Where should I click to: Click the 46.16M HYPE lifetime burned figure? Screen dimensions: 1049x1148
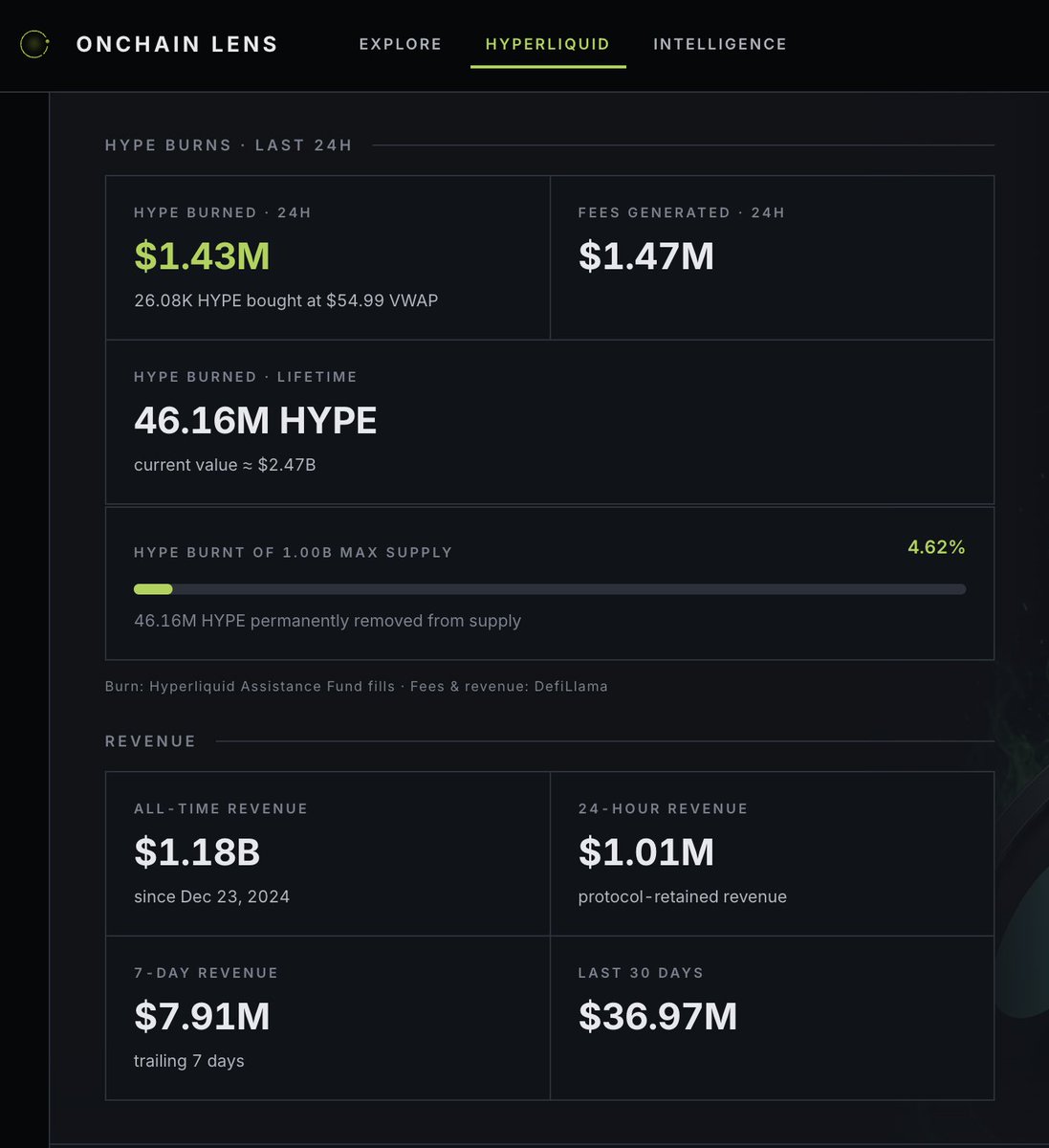(x=255, y=421)
